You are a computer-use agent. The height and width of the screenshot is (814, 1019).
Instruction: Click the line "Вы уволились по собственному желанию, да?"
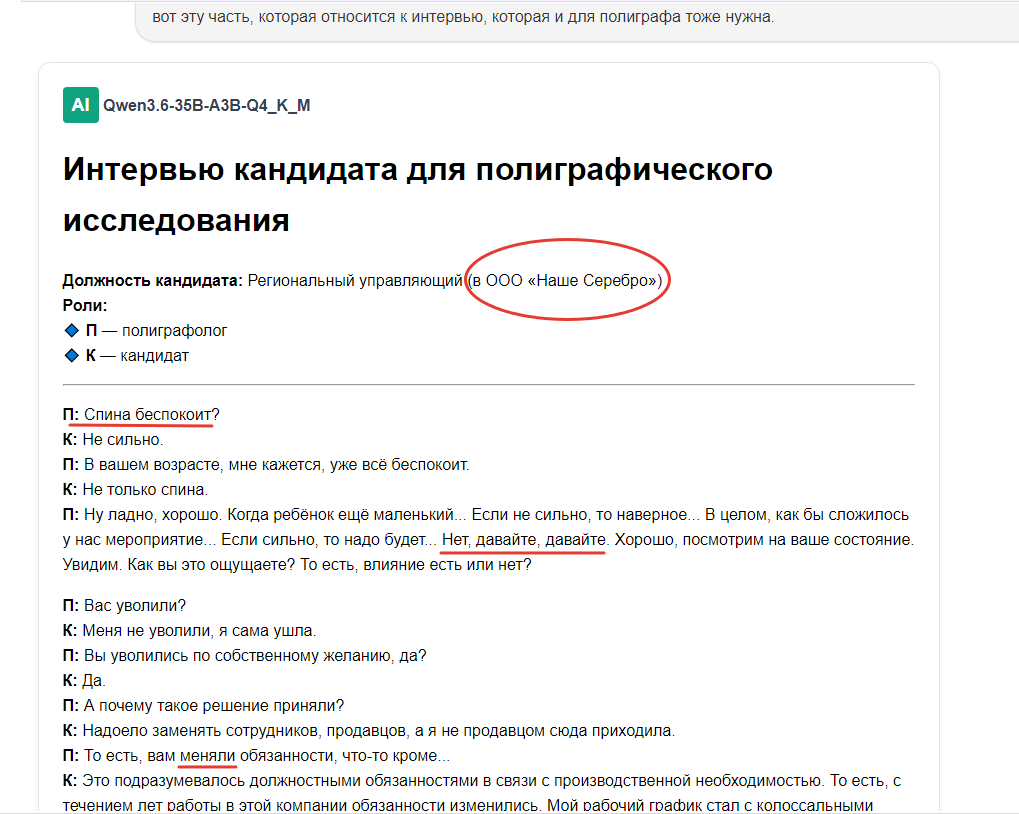(255, 655)
